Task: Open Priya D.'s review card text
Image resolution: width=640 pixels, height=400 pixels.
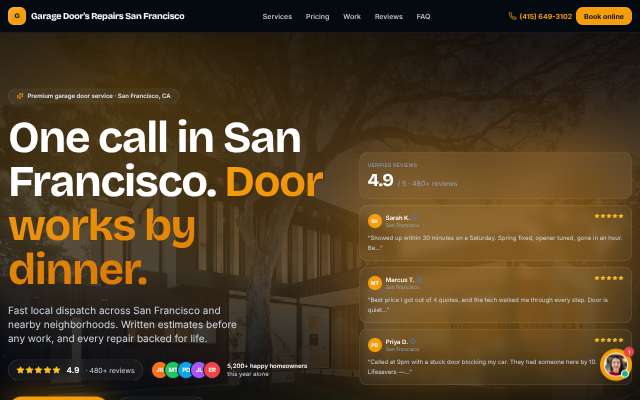Action: click(x=482, y=367)
